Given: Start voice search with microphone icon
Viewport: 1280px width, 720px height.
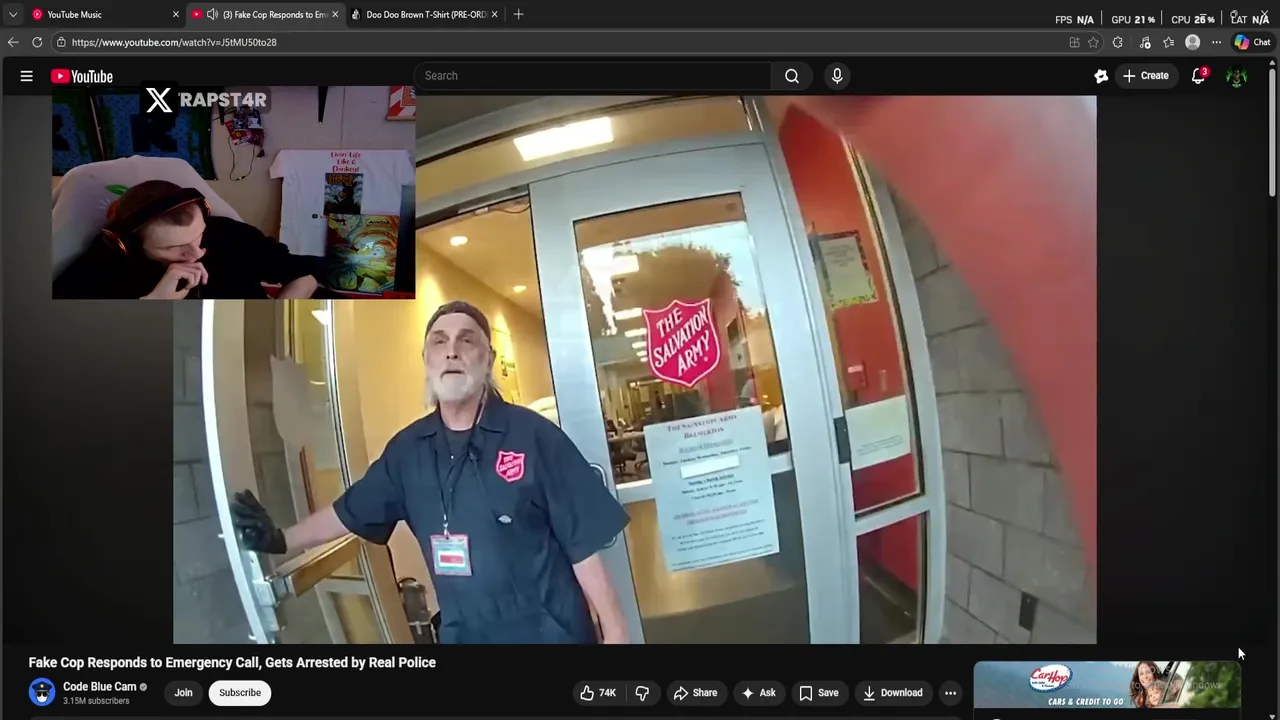Looking at the screenshot, I should coord(837,76).
